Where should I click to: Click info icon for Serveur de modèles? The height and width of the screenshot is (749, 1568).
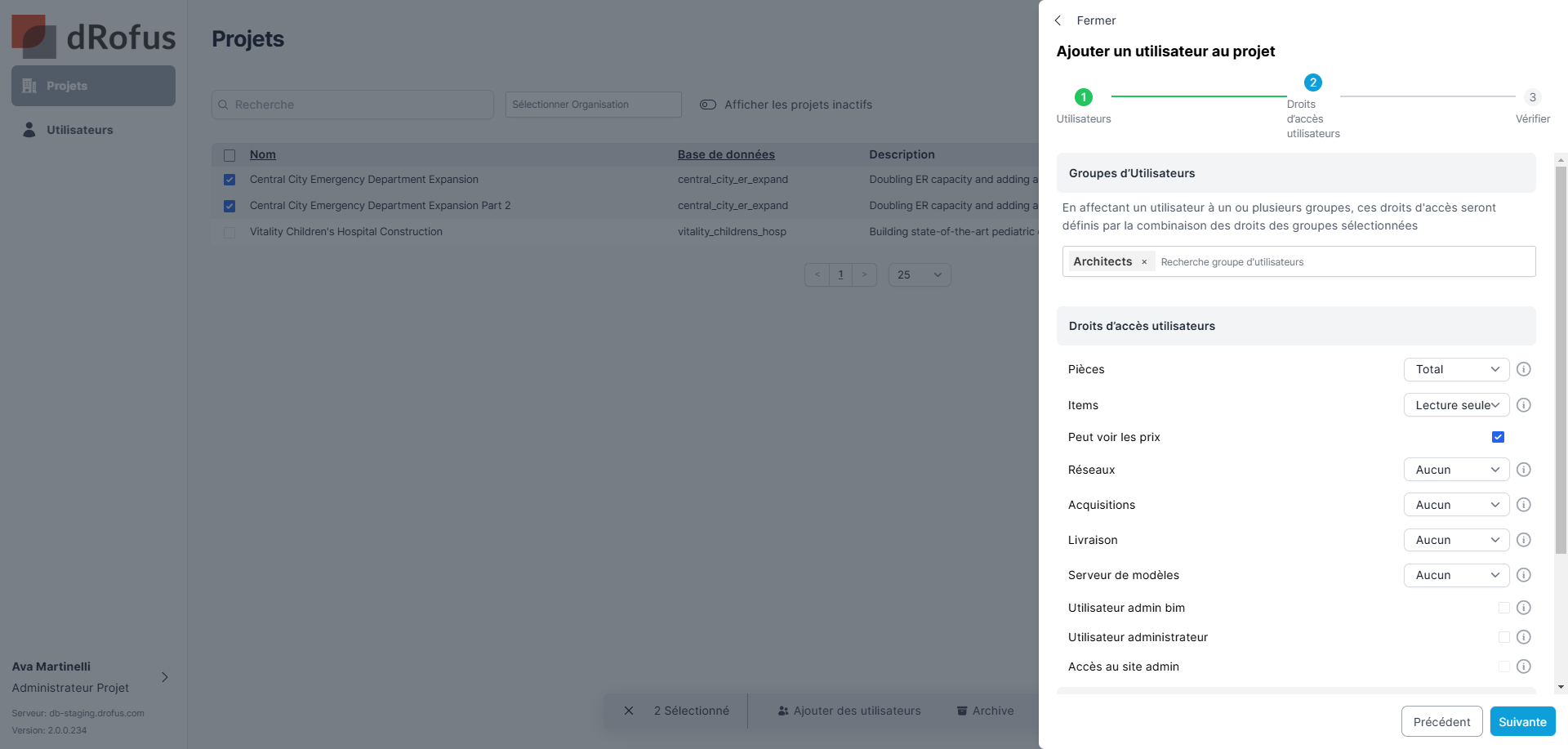tap(1523, 575)
